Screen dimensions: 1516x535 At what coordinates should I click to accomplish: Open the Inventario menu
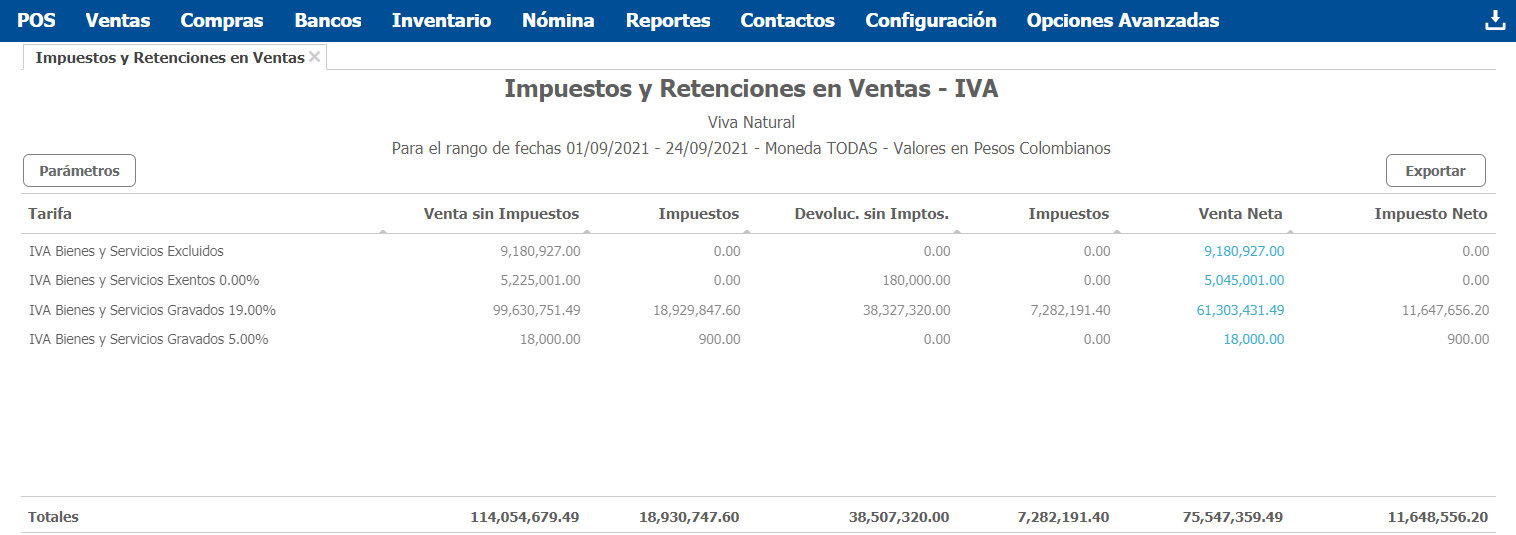(x=442, y=20)
